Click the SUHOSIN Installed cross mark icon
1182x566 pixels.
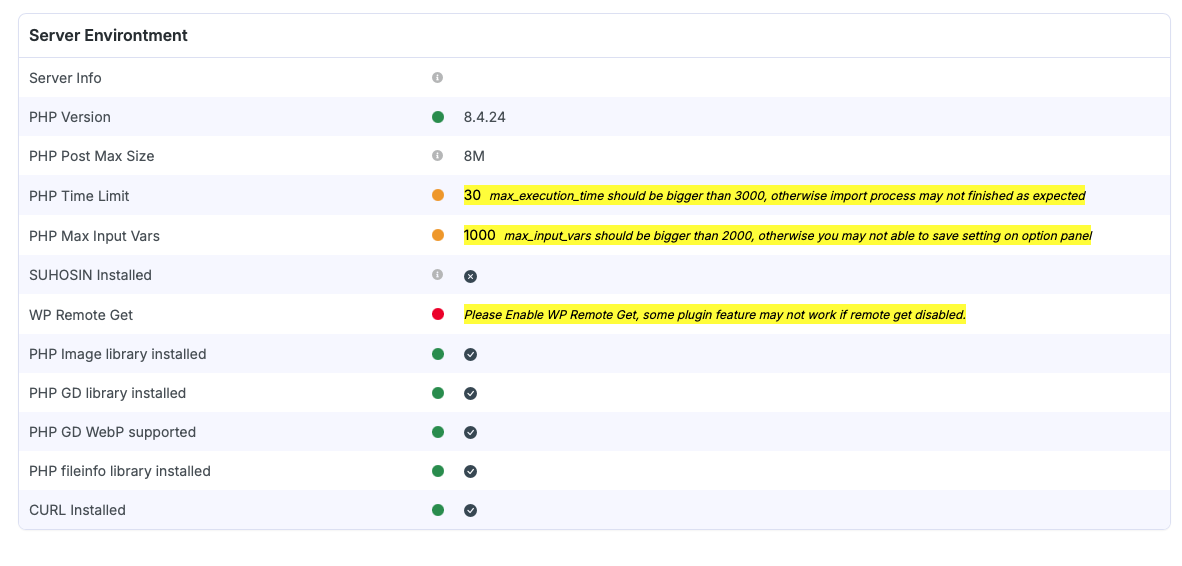click(470, 276)
